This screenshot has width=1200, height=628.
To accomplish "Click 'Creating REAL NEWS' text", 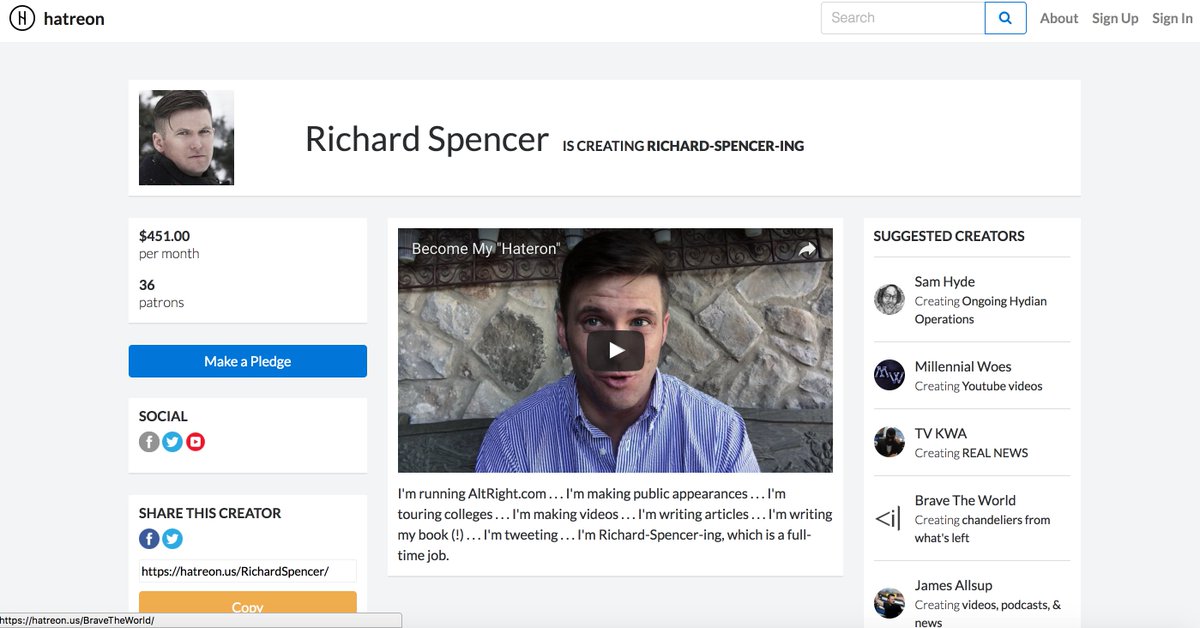I will pos(971,453).
